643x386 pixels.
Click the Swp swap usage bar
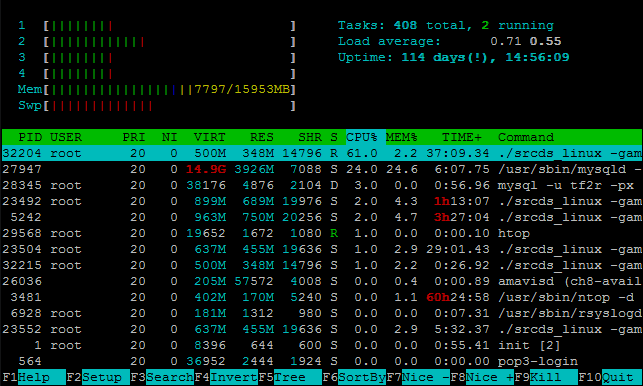(x=157, y=106)
